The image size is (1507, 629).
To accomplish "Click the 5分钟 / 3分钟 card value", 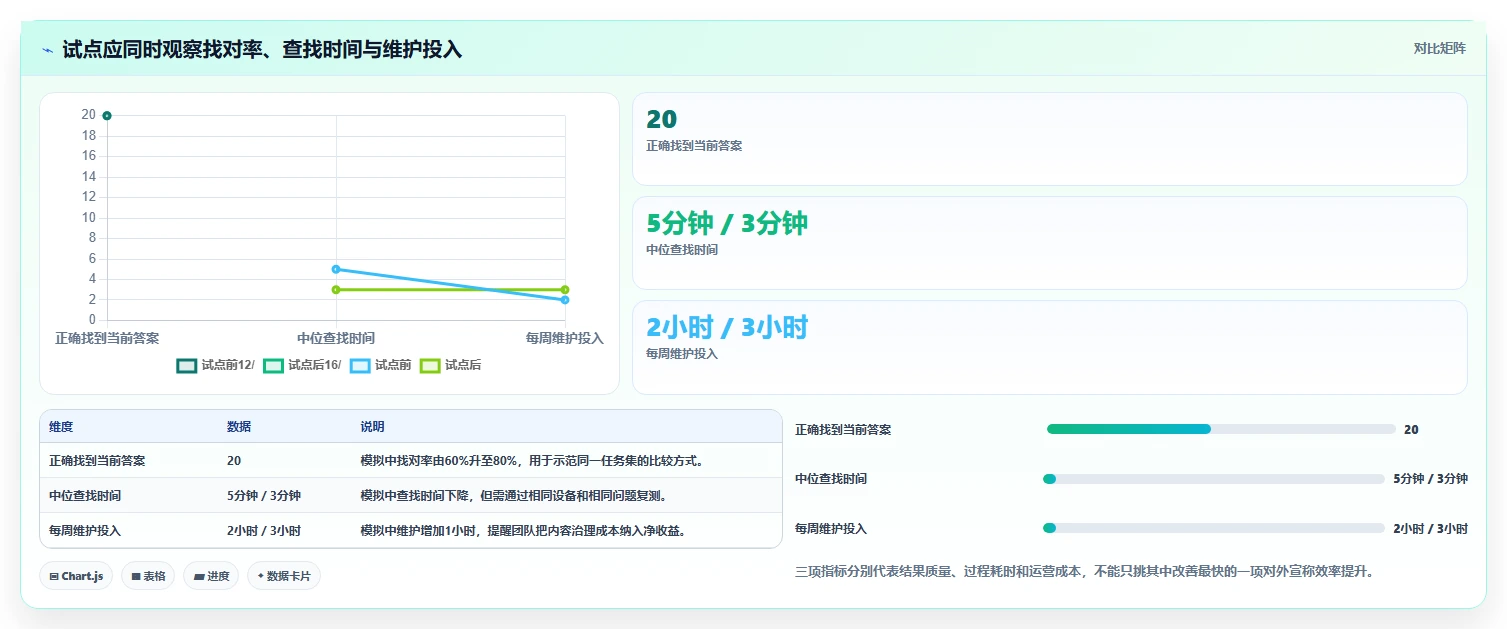I will (727, 223).
